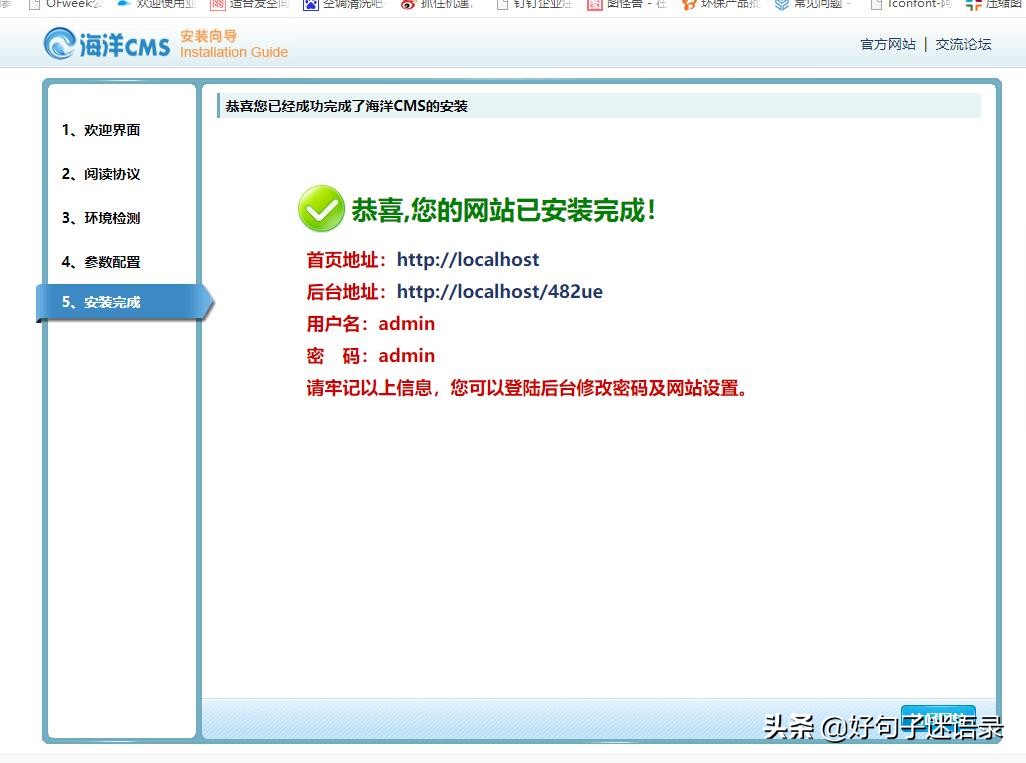Click the 海洋CMS logo in the header
Screen dimensions: 1026x763
point(107,44)
